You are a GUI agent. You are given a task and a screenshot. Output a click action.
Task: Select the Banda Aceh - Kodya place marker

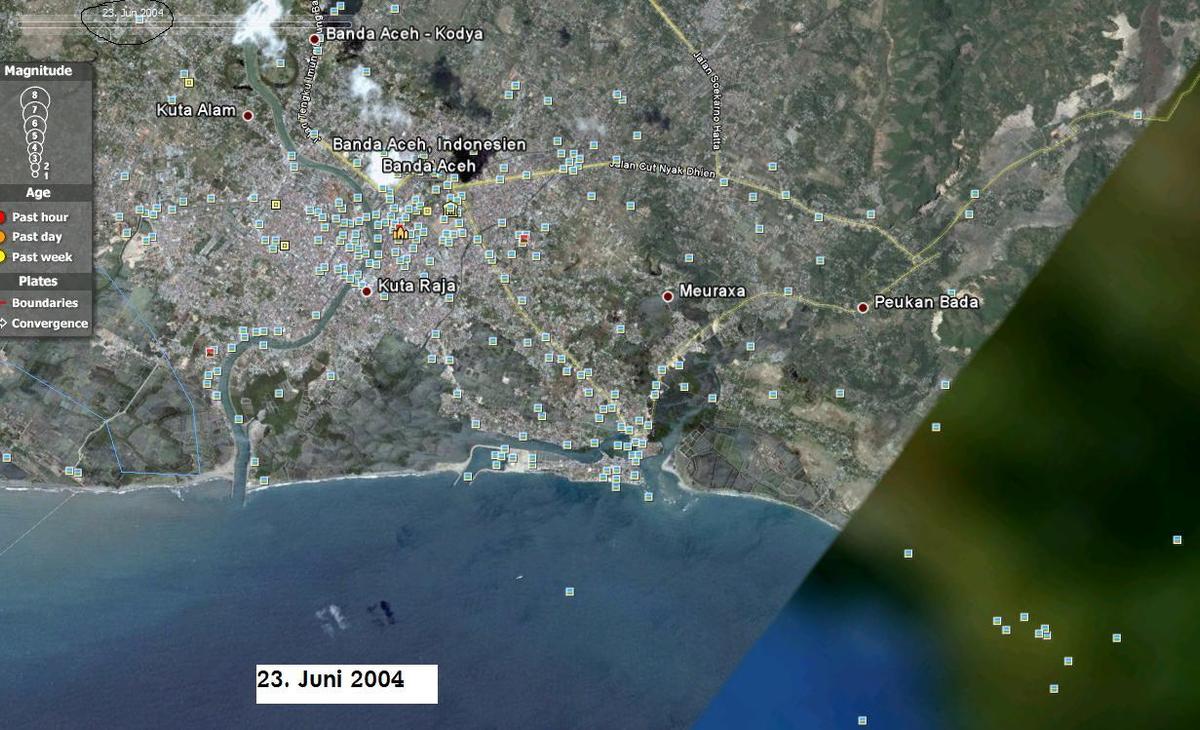click(314, 39)
